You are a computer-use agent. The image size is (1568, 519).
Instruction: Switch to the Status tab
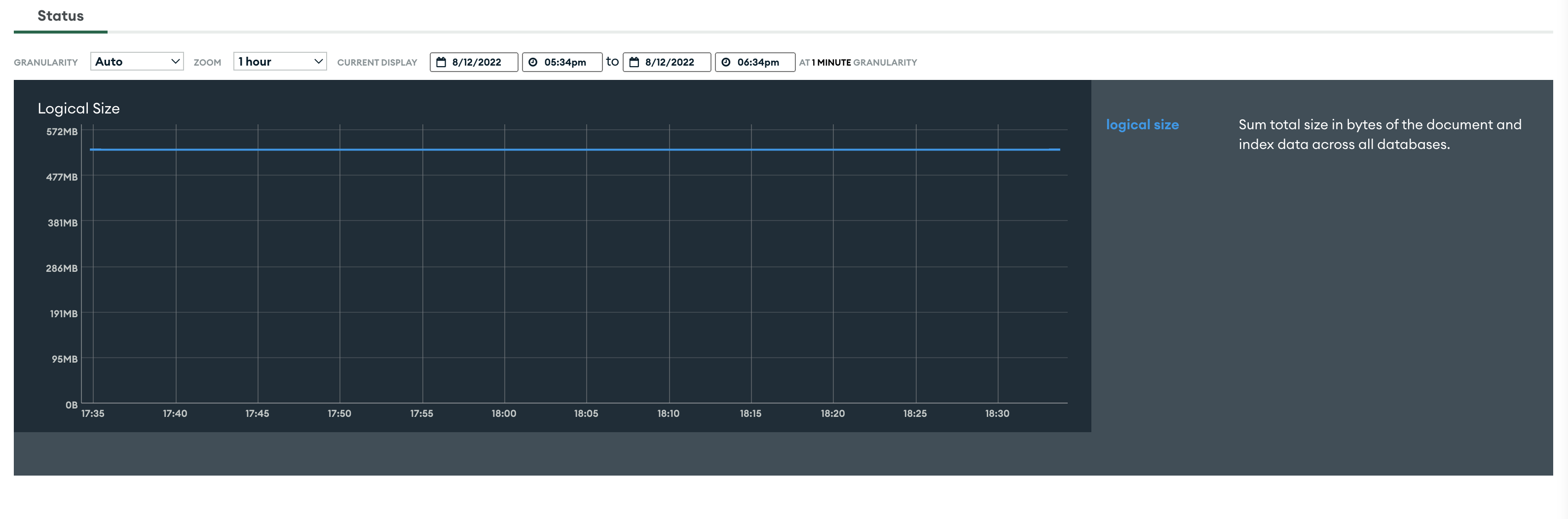[x=60, y=16]
